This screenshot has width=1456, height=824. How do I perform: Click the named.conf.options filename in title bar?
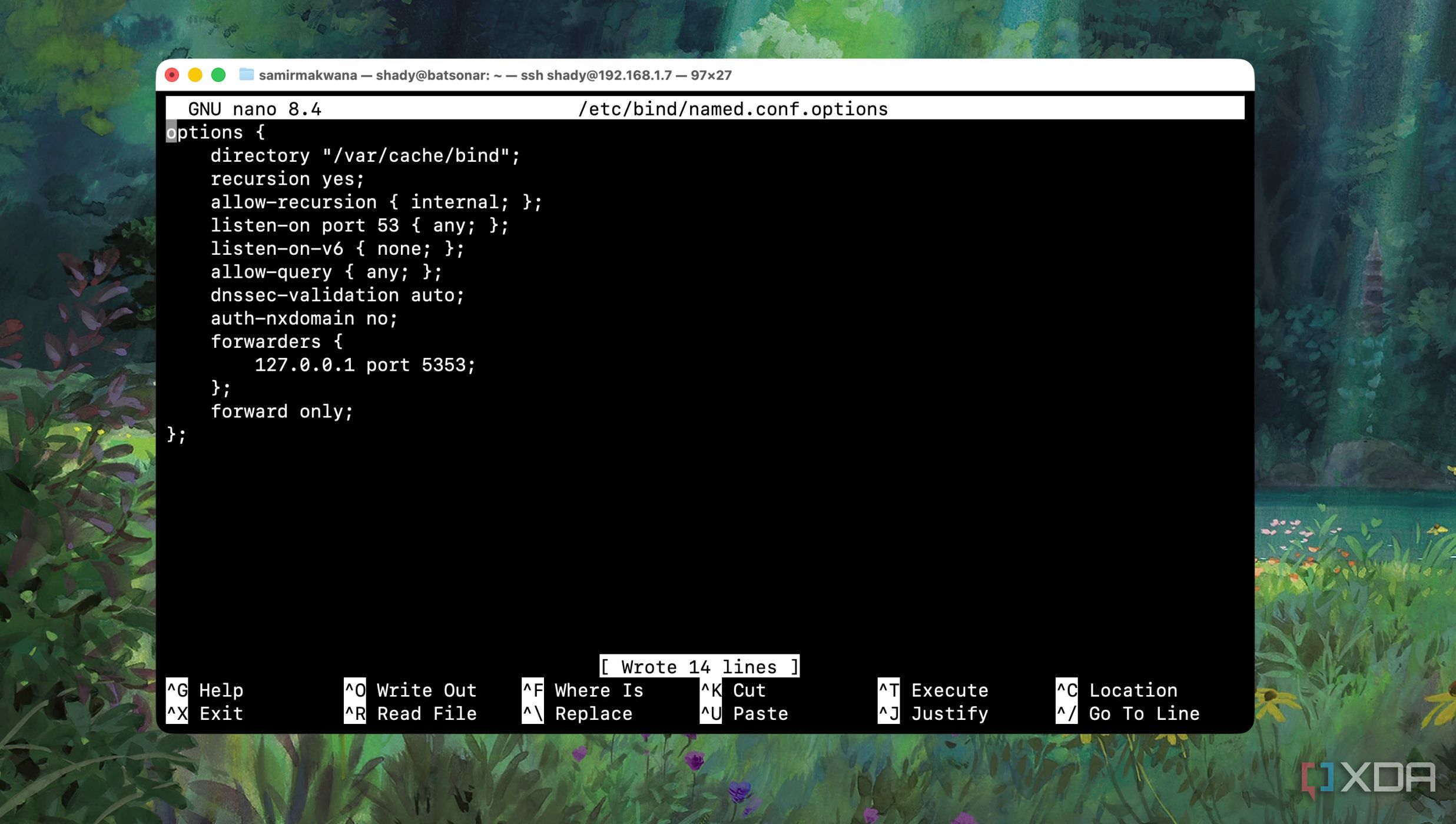click(732, 109)
